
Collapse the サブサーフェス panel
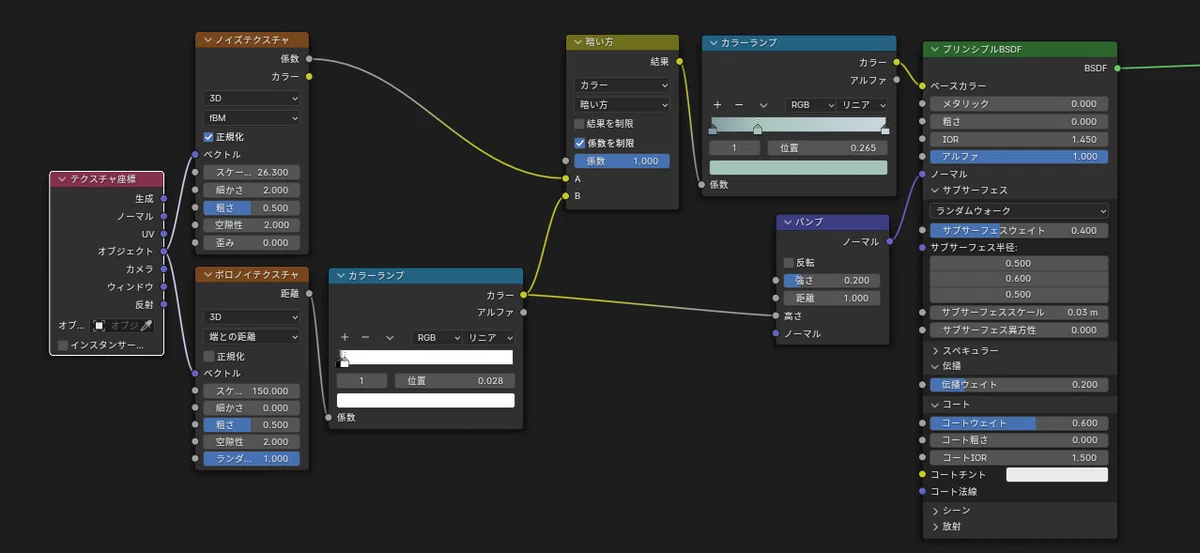(935, 190)
